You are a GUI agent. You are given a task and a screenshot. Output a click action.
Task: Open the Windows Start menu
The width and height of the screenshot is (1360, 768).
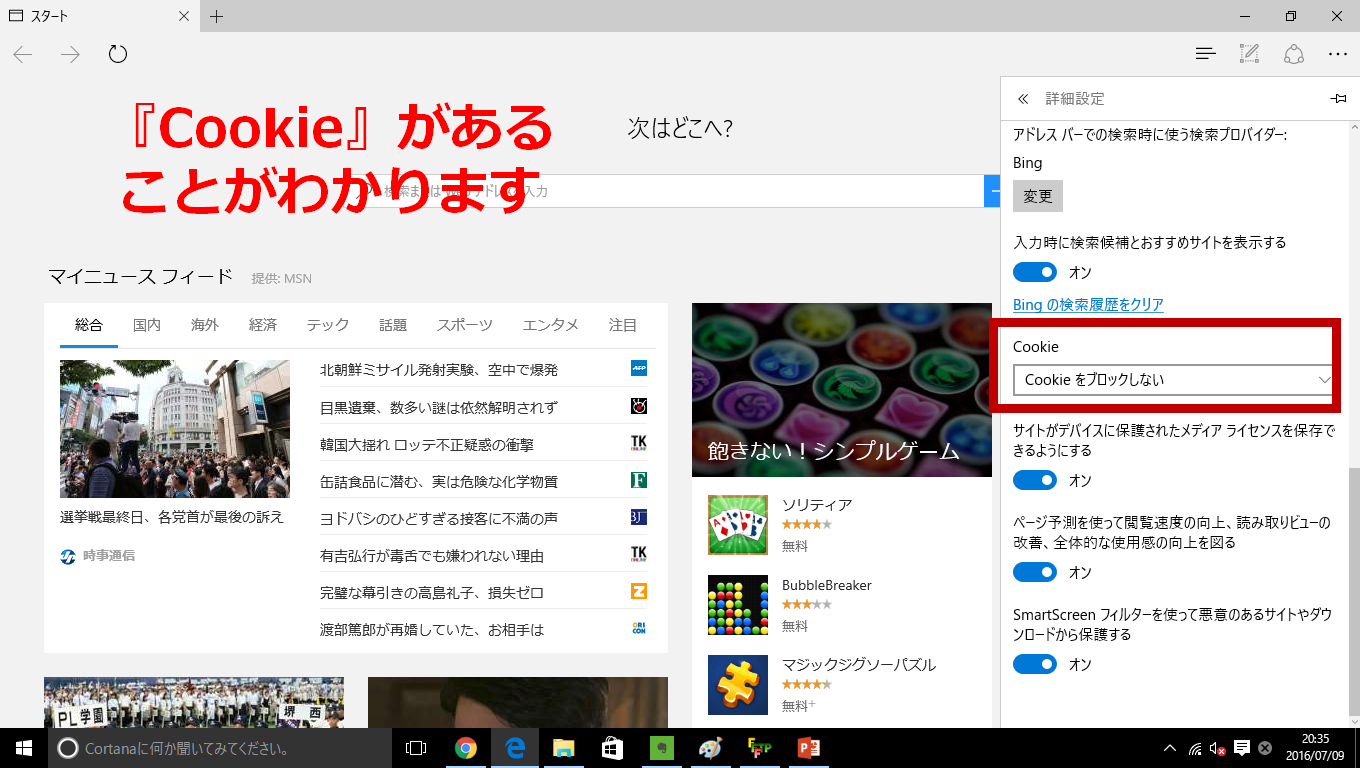pos(24,748)
